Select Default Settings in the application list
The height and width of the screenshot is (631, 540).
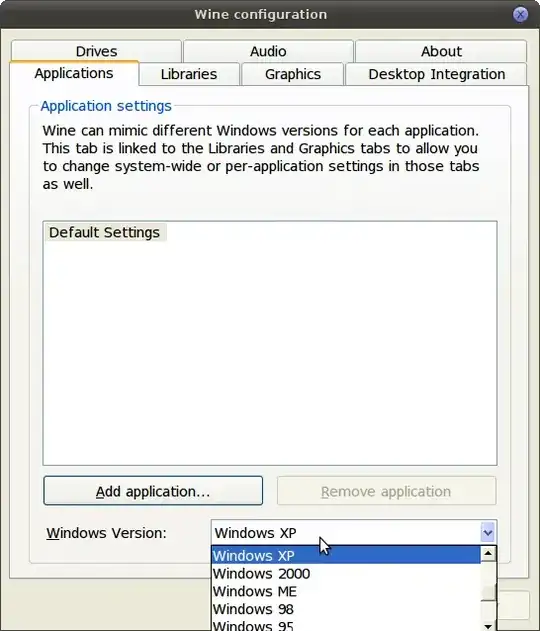click(105, 233)
